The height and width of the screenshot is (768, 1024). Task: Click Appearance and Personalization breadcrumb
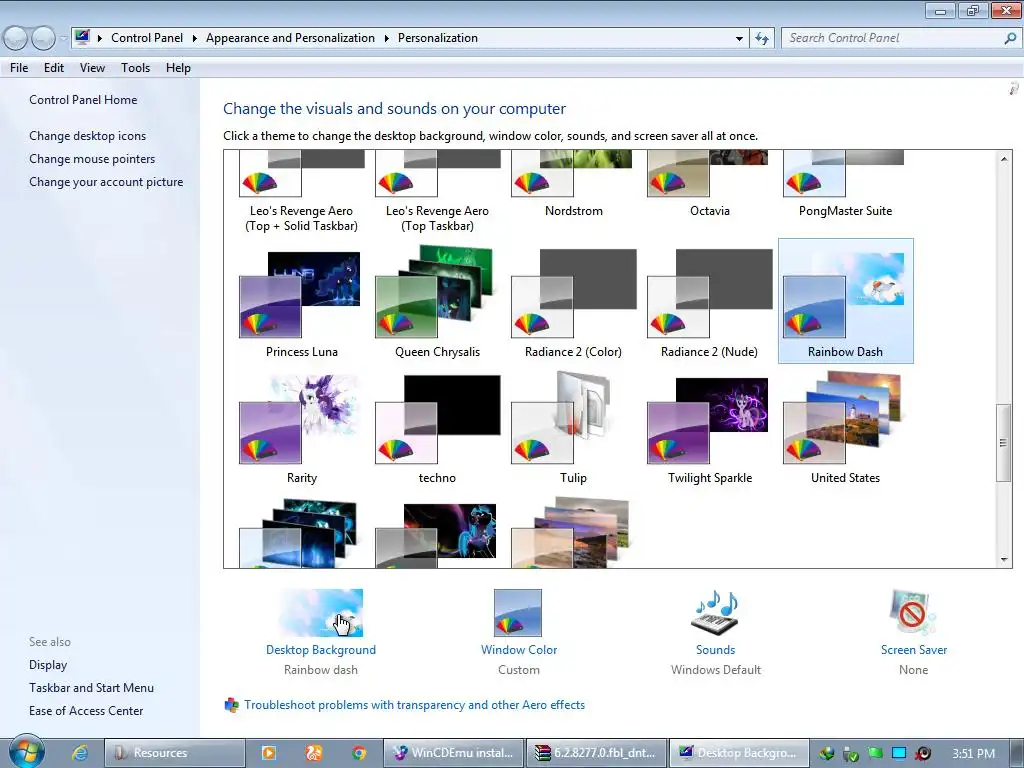pyautogui.click(x=290, y=38)
